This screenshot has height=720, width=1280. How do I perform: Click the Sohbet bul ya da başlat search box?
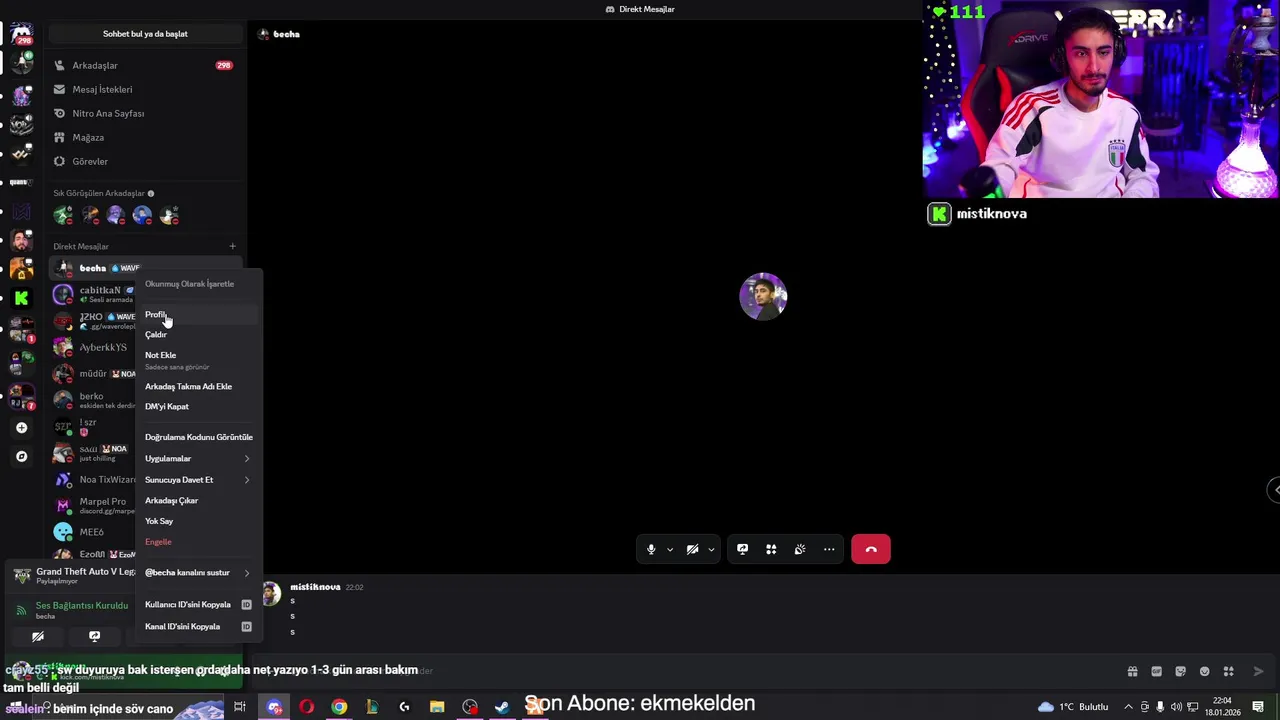pos(145,34)
